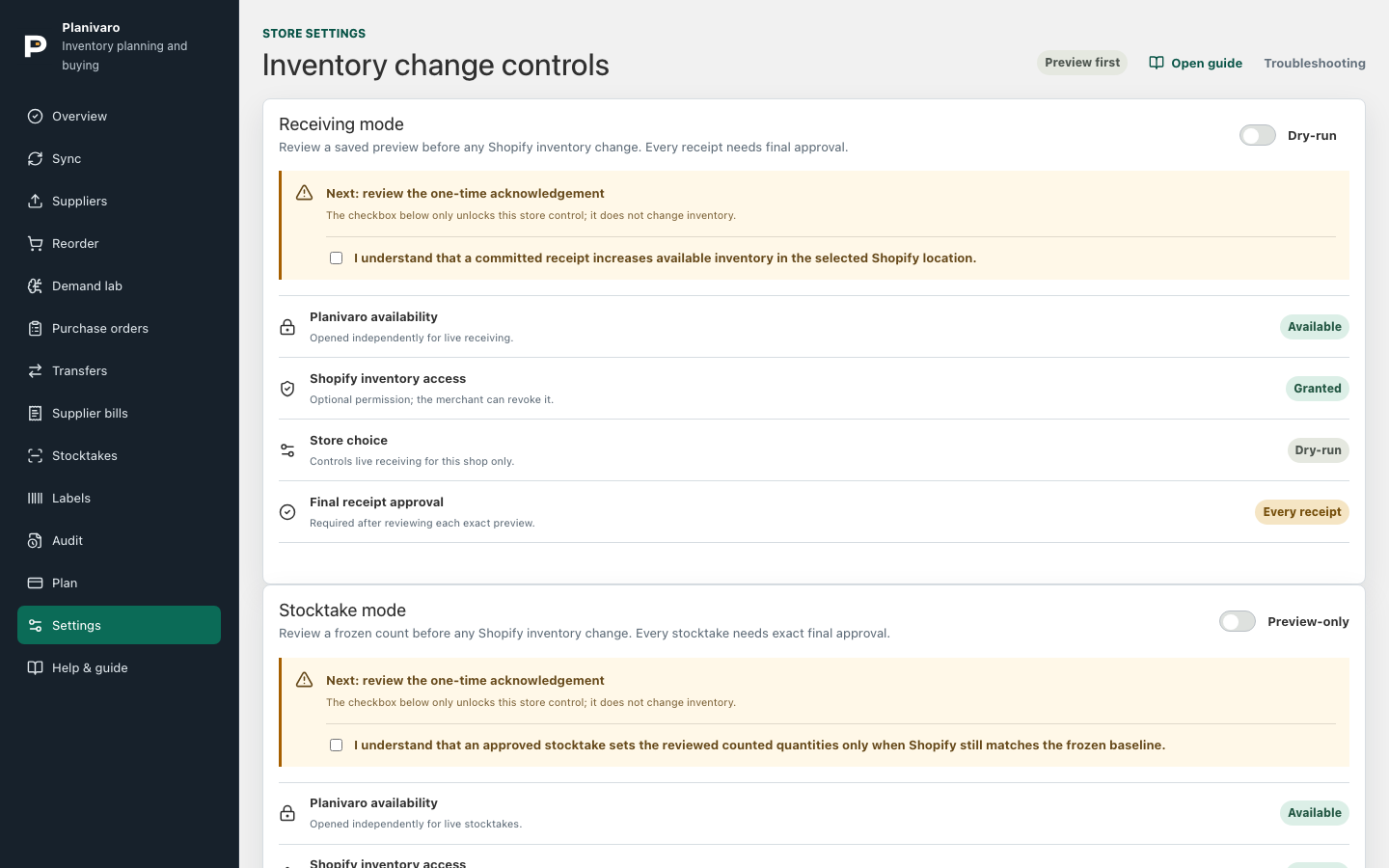Click the Reorder cart icon

pos(35,244)
